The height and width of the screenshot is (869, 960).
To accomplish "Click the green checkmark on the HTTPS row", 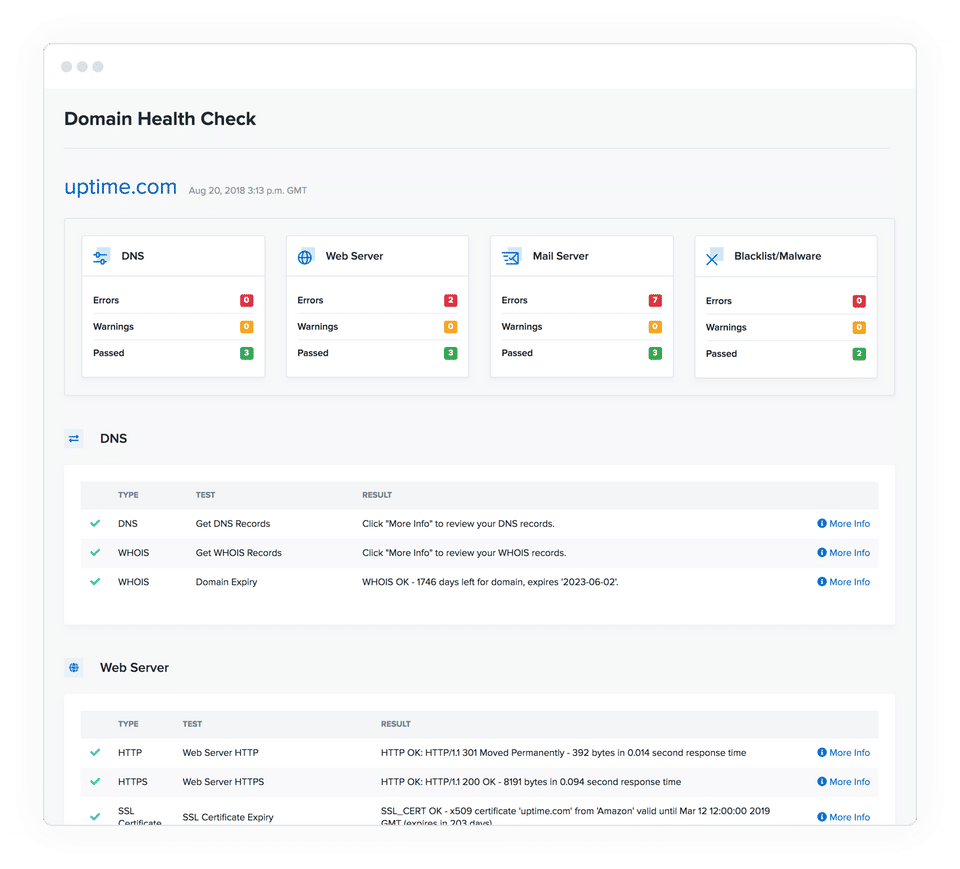I will [95, 782].
